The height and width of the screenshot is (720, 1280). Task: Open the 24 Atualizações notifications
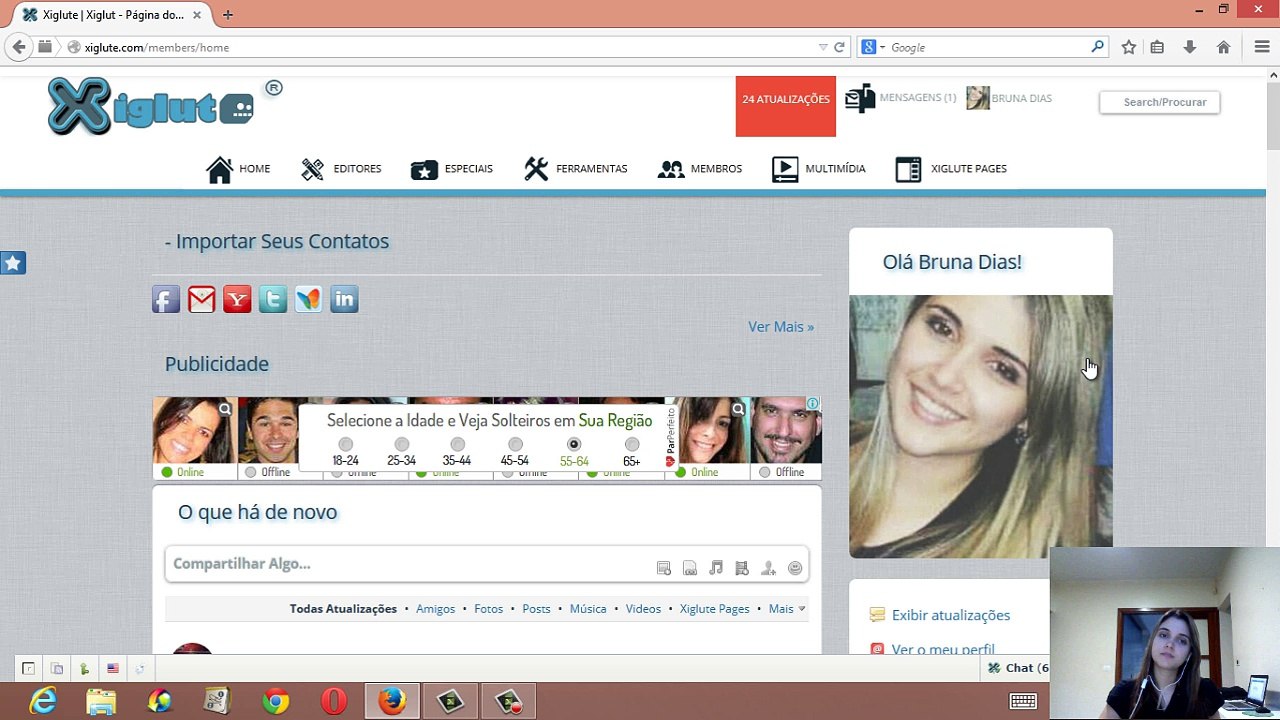pyautogui.click(x=786, y=106)
